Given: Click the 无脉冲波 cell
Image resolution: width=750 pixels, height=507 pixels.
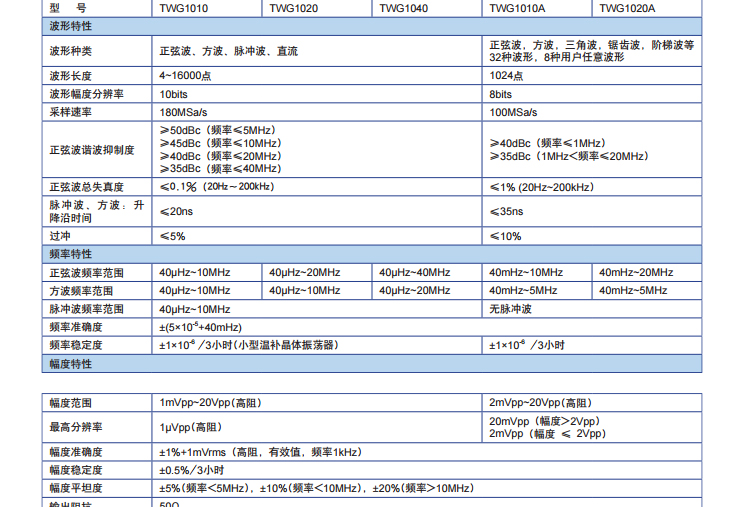Looking at the screenshot, I should pyautogui.click(x=511, y=309).
